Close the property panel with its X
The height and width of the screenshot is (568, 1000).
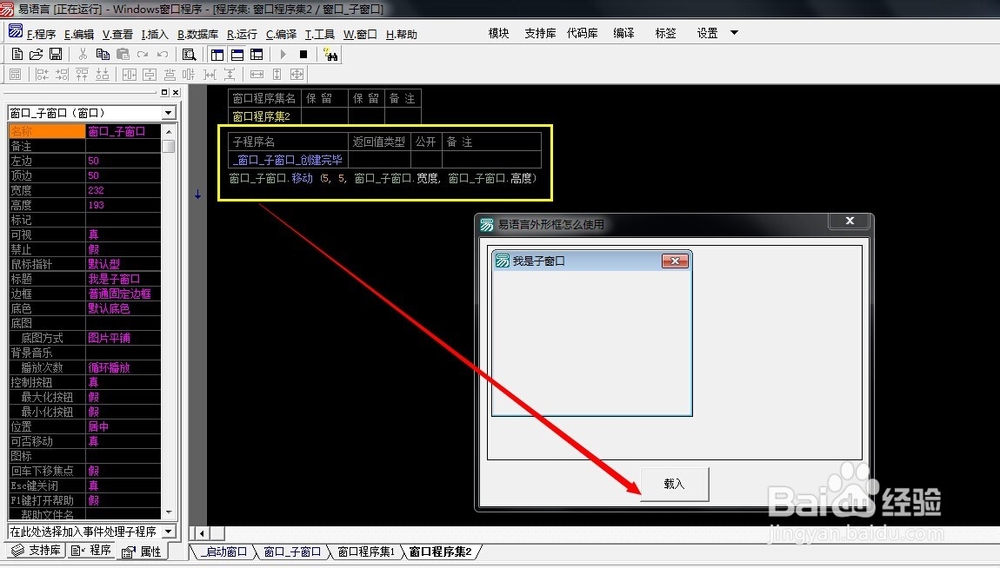click(175, 92)
